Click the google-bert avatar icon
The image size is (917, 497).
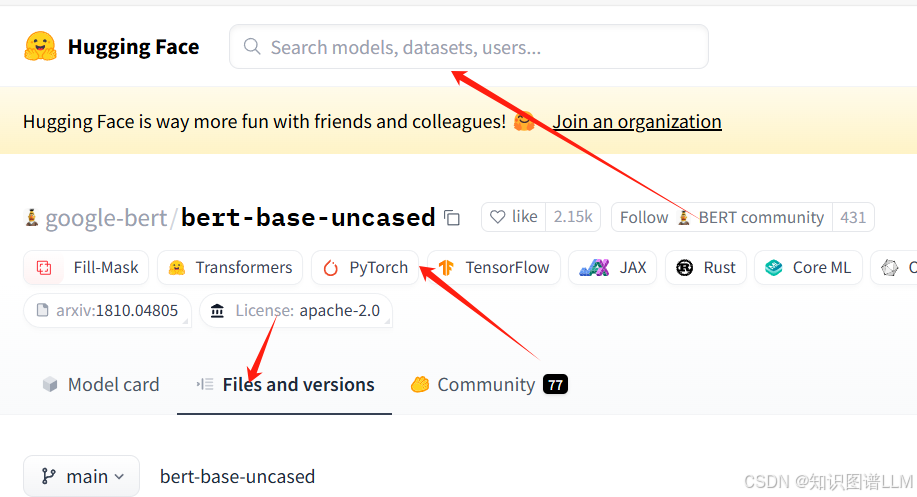point(32,218)
